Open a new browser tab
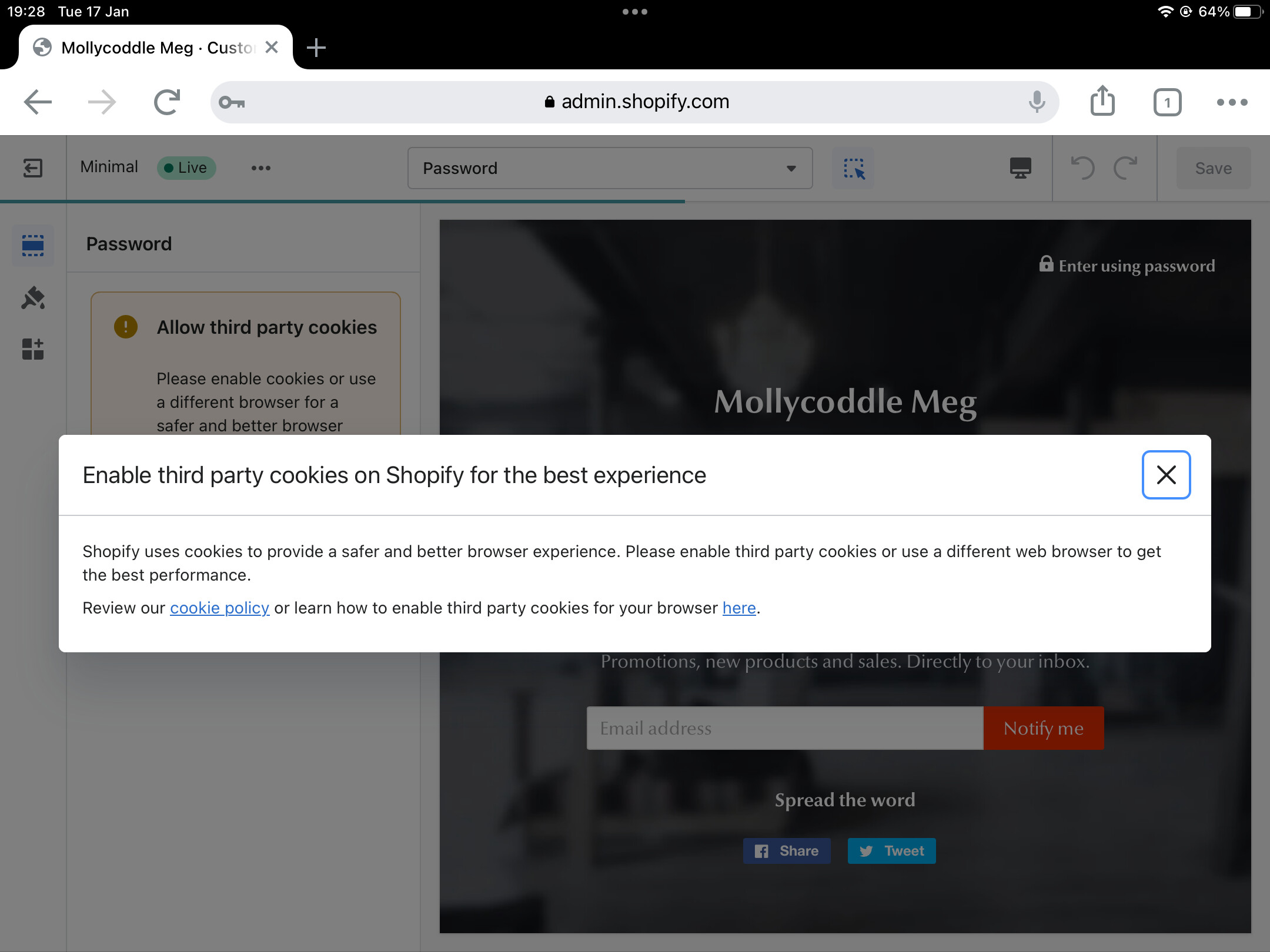1270x952 pixels. point(316,48)
